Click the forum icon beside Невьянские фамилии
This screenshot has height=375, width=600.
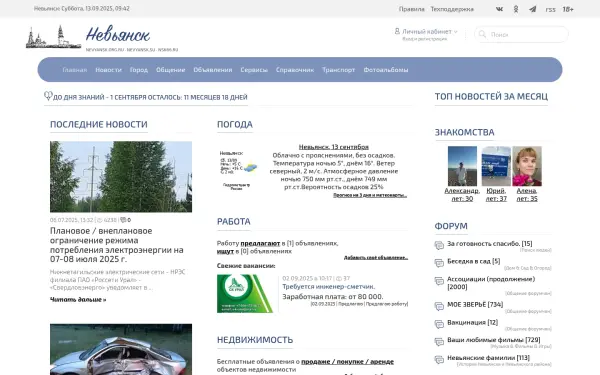(439, 360)
